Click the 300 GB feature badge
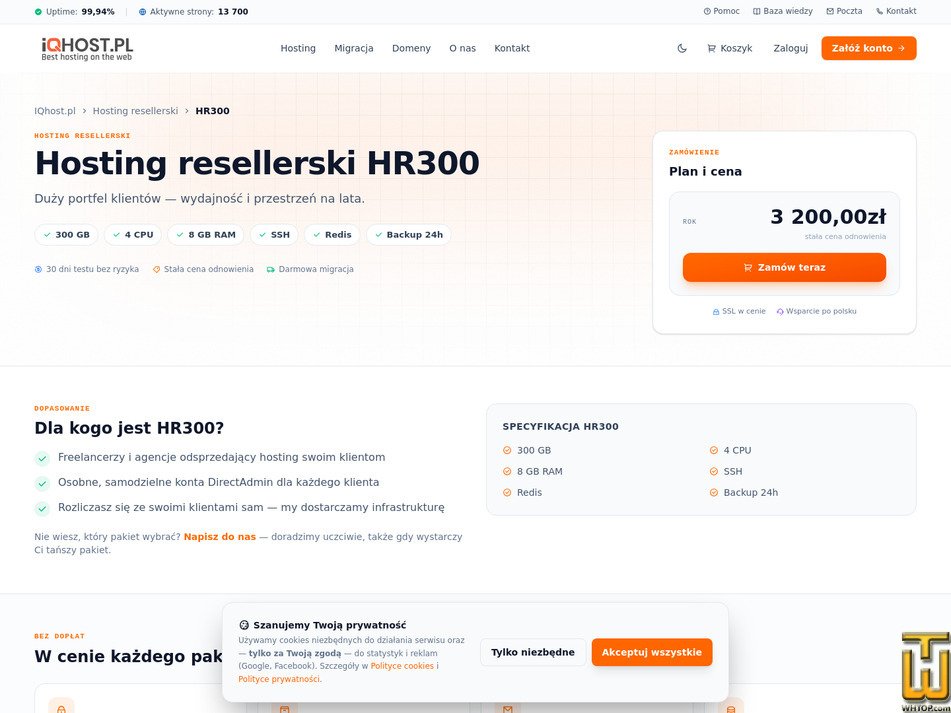 [66, 235]
